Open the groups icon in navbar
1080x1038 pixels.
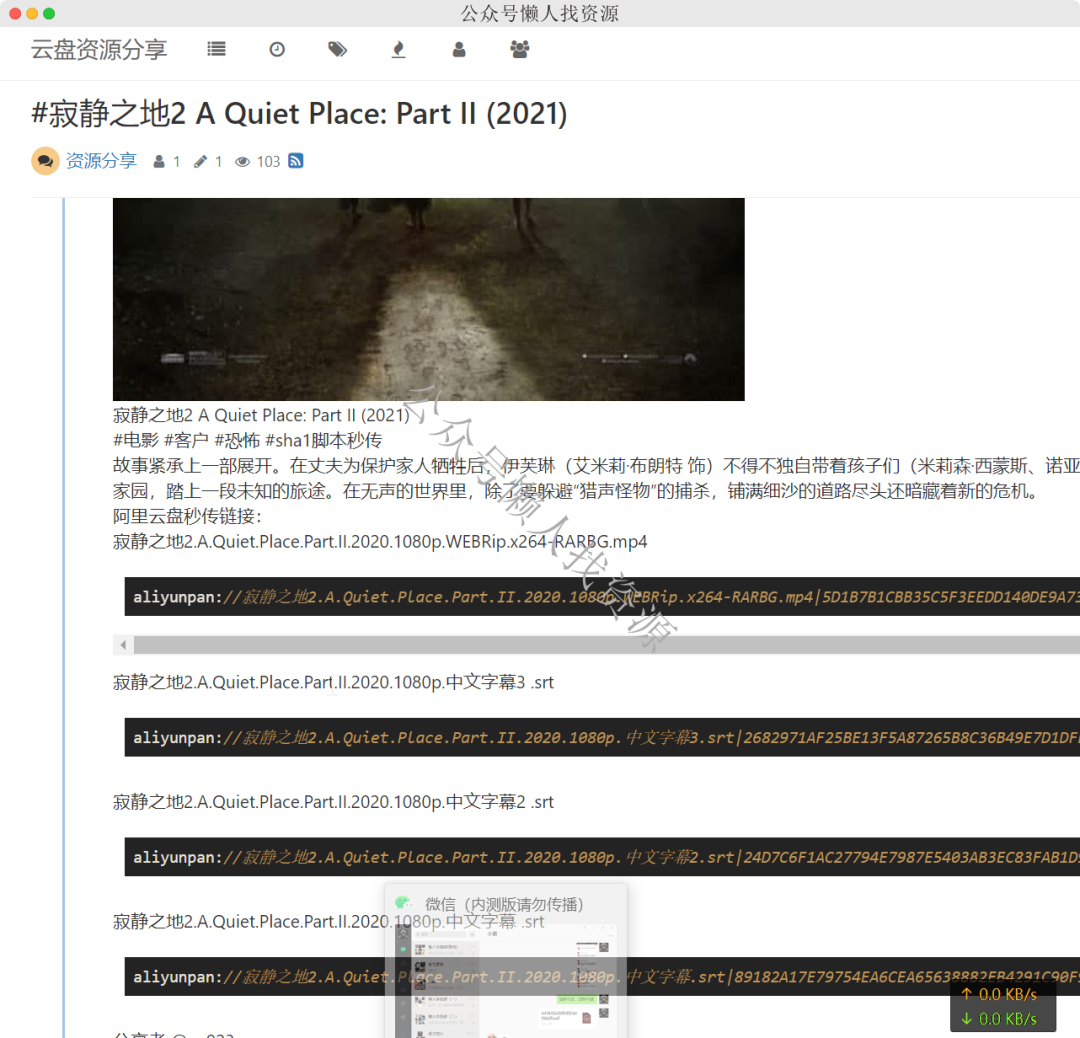pyautogui.click(x=519, y=49)
